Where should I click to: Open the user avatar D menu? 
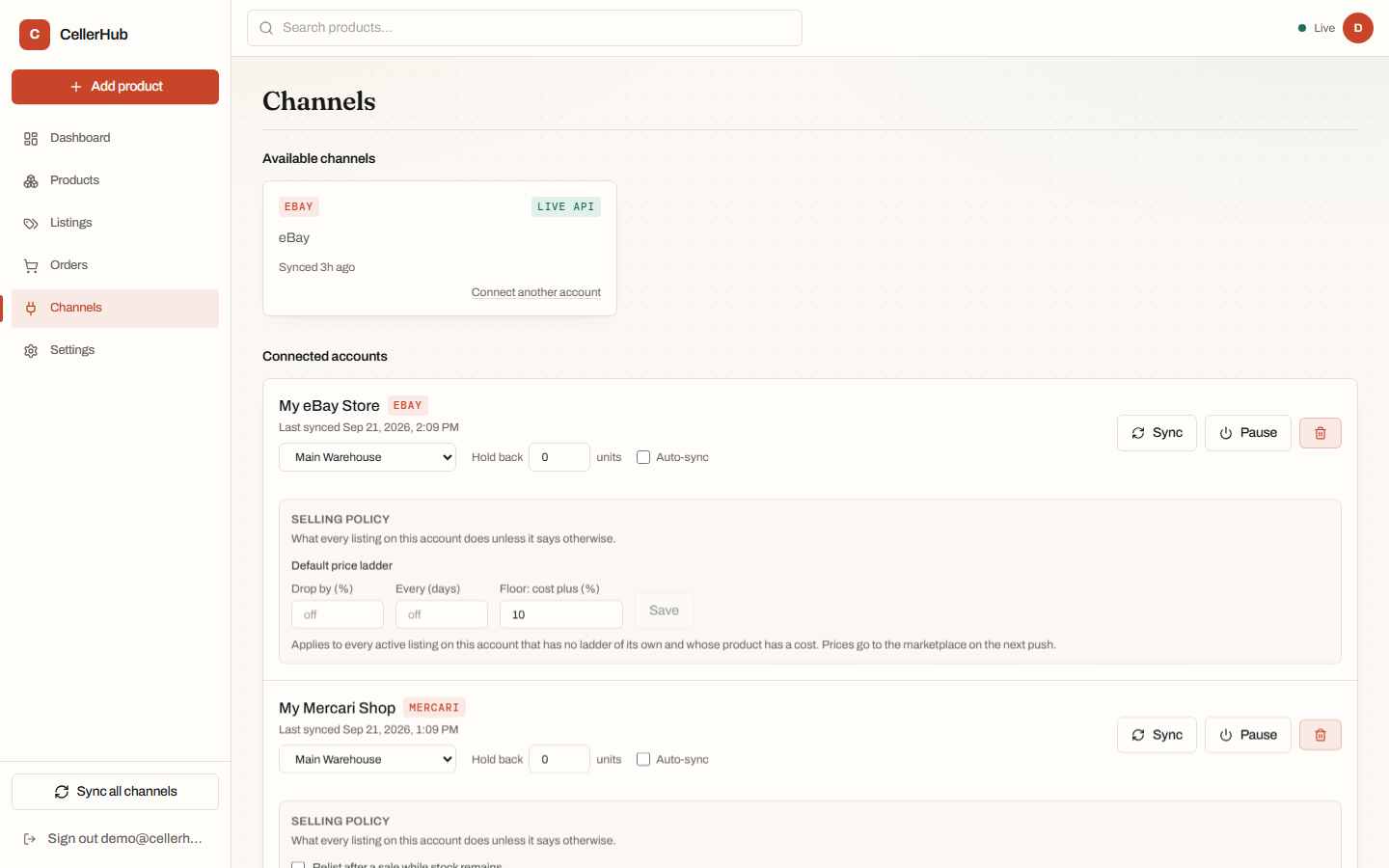[x=1358, y=28]
